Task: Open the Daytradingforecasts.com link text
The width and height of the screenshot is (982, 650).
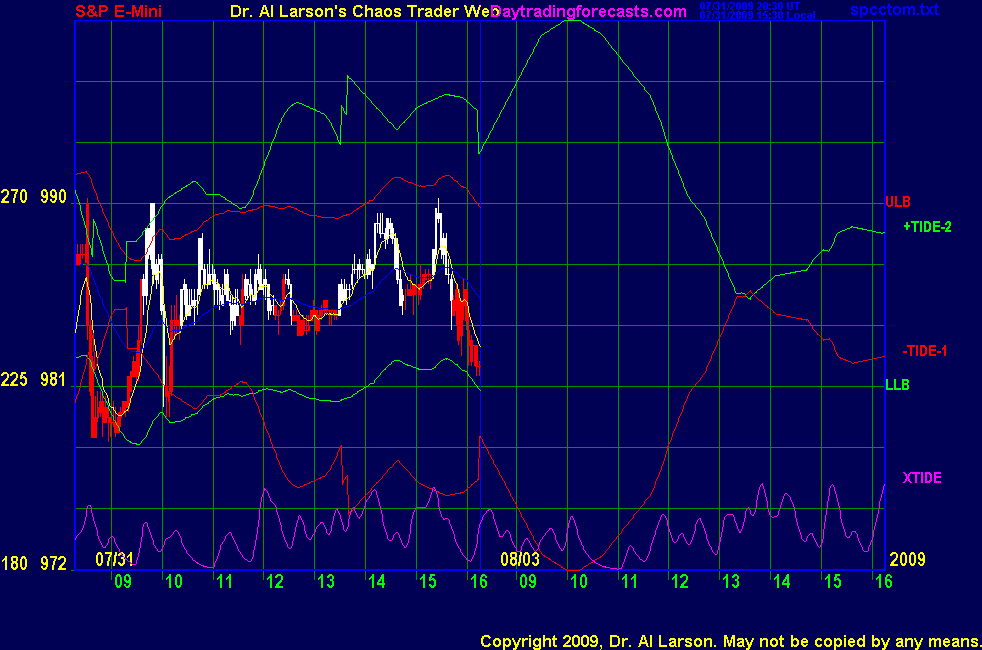Action: (x=589, y=11)
